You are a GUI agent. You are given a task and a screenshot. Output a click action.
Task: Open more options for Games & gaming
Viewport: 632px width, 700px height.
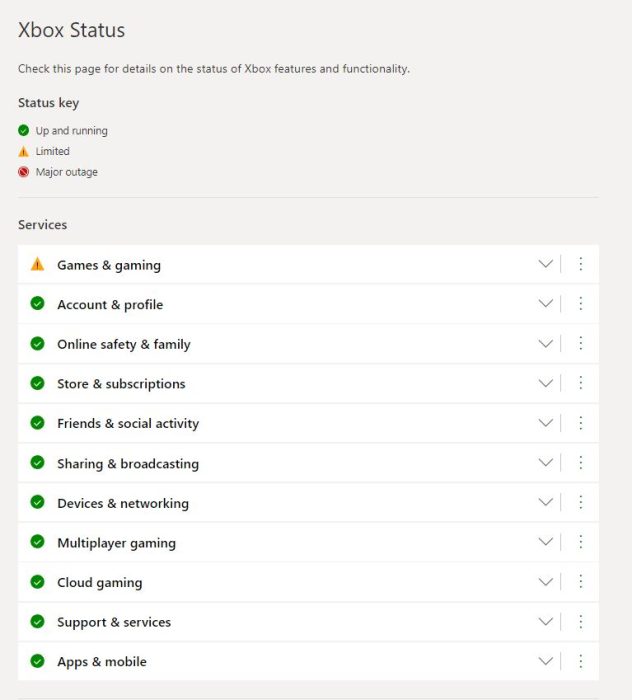pos(581,264)
